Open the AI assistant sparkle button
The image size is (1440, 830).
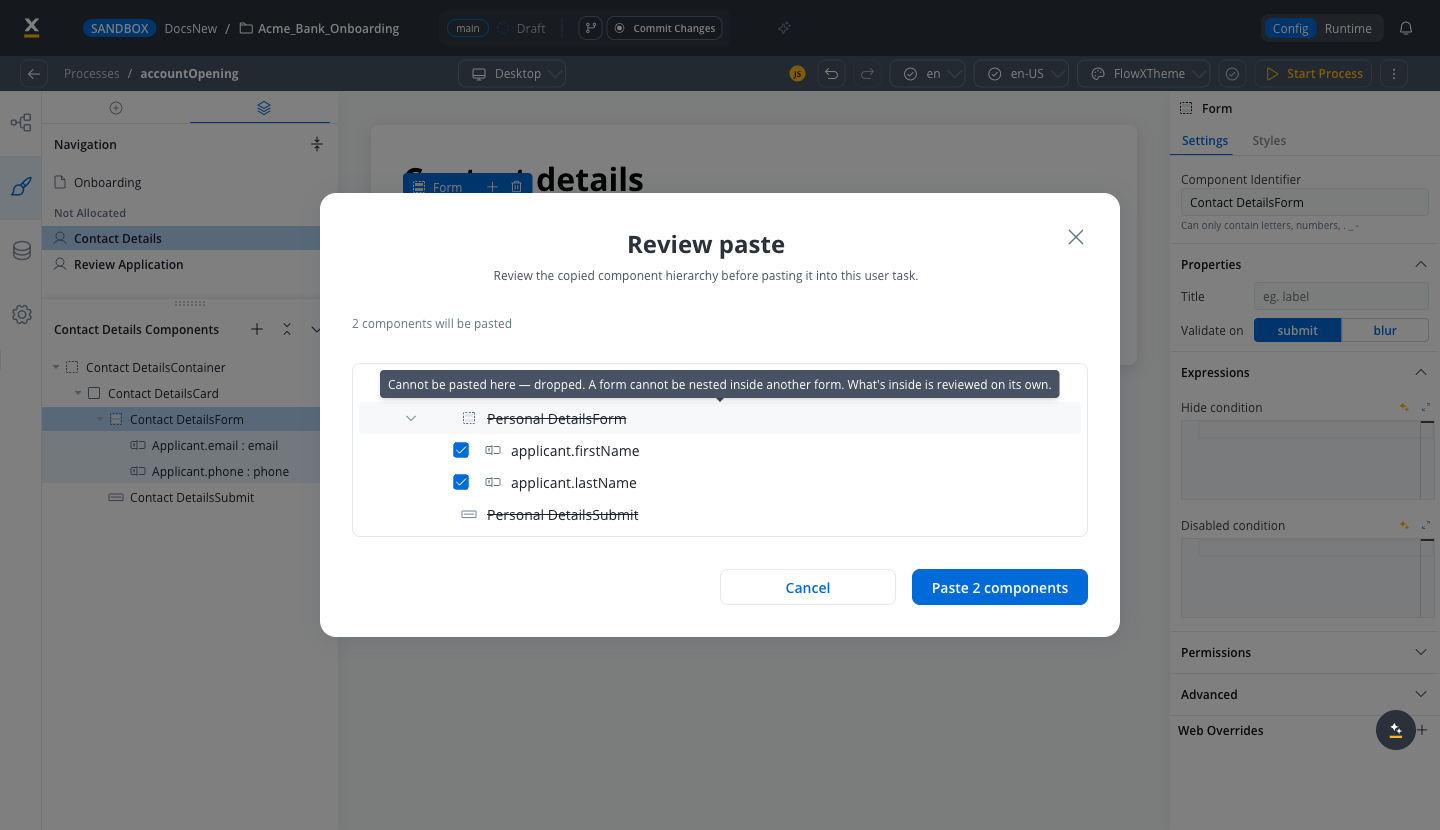pos(1396,730)
